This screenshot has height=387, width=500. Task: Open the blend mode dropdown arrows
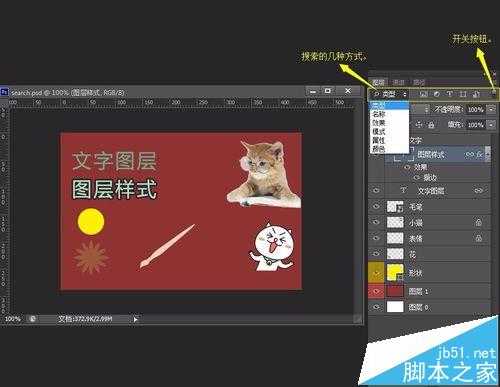point(427,109)
